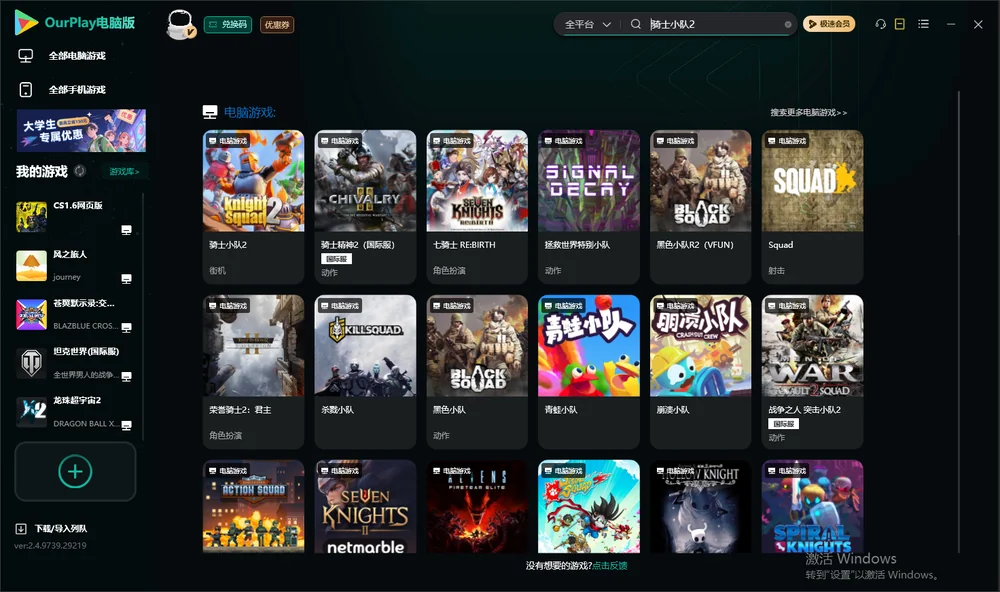Click the CS1.6网页版 game icon
Screen dimensions: 1000x592
pos(31,217)
